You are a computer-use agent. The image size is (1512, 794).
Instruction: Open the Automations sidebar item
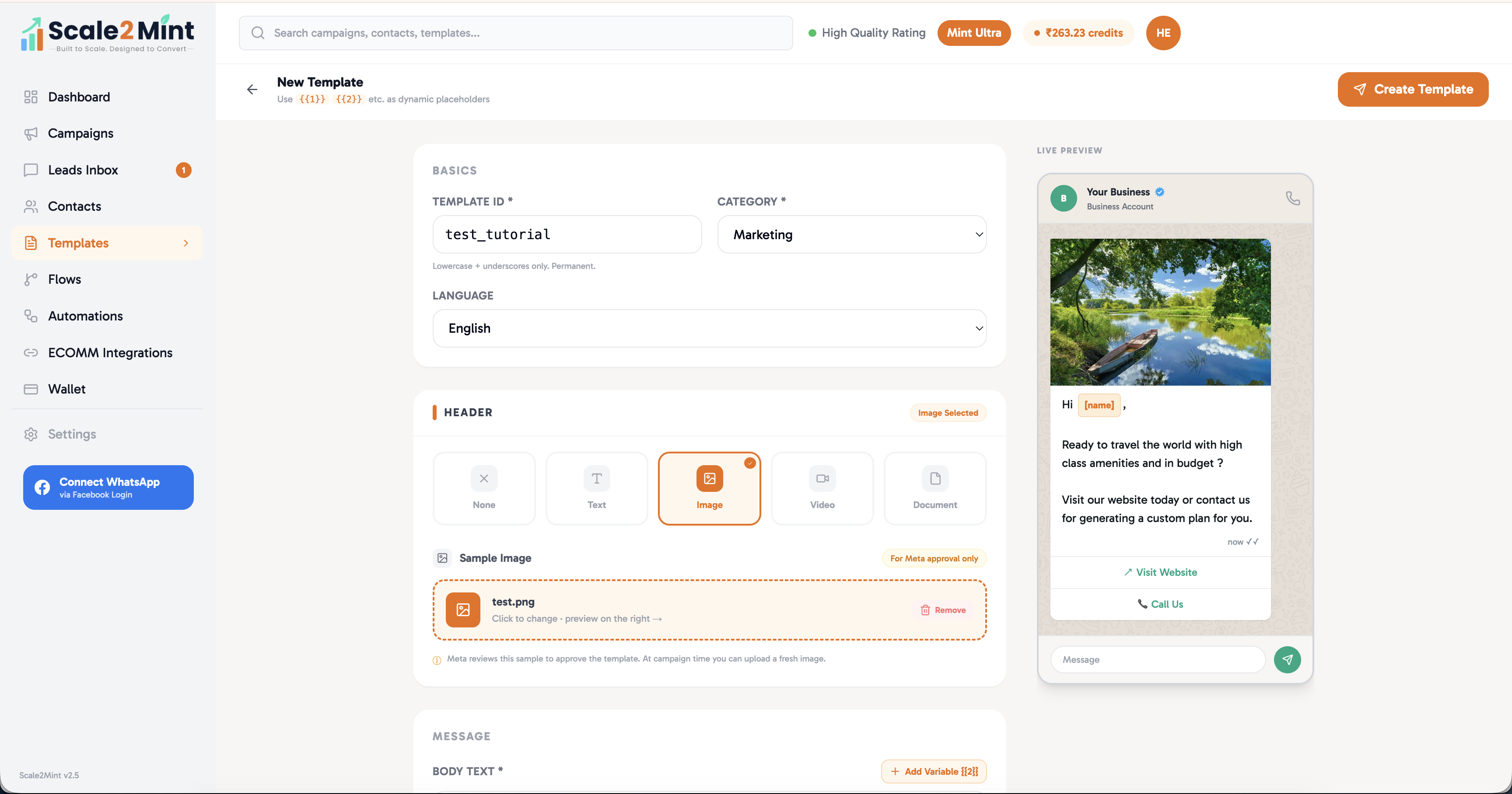pos(85,316)
